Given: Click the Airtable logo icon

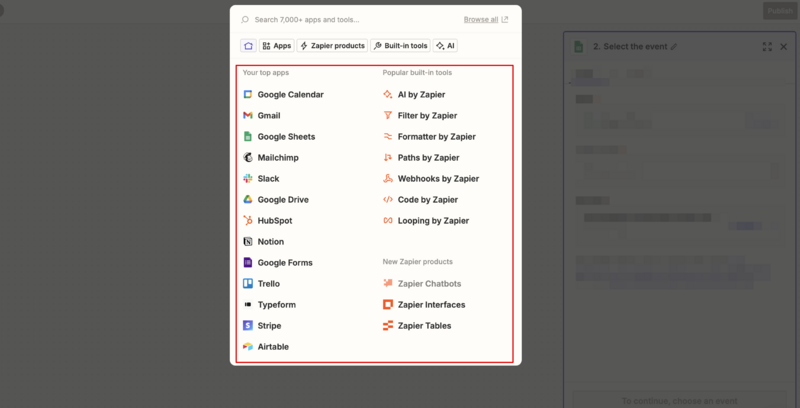Looking at the screenshot, I should coord(248,346).
